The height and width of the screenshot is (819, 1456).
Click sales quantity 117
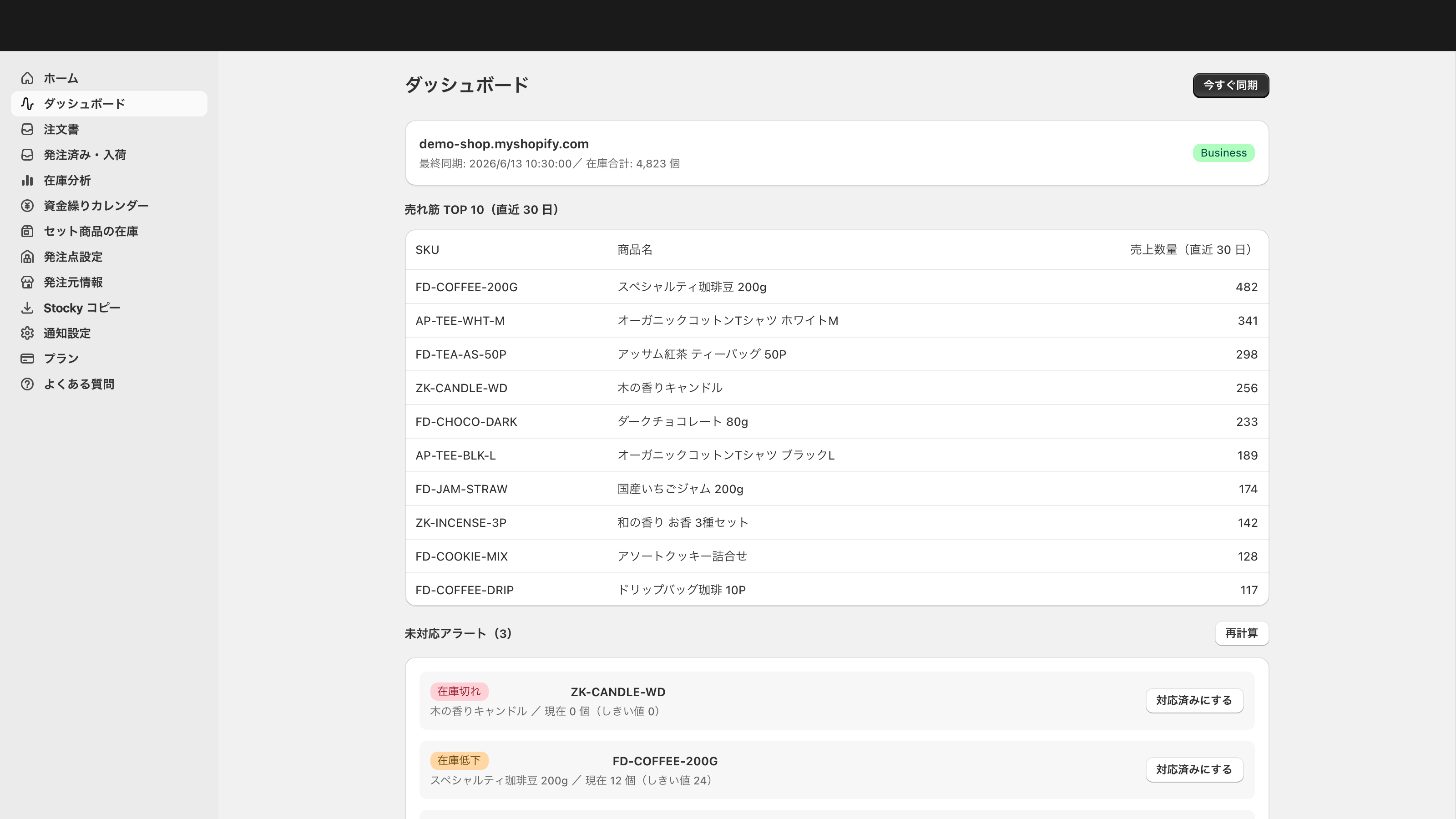coord(1249,590)
